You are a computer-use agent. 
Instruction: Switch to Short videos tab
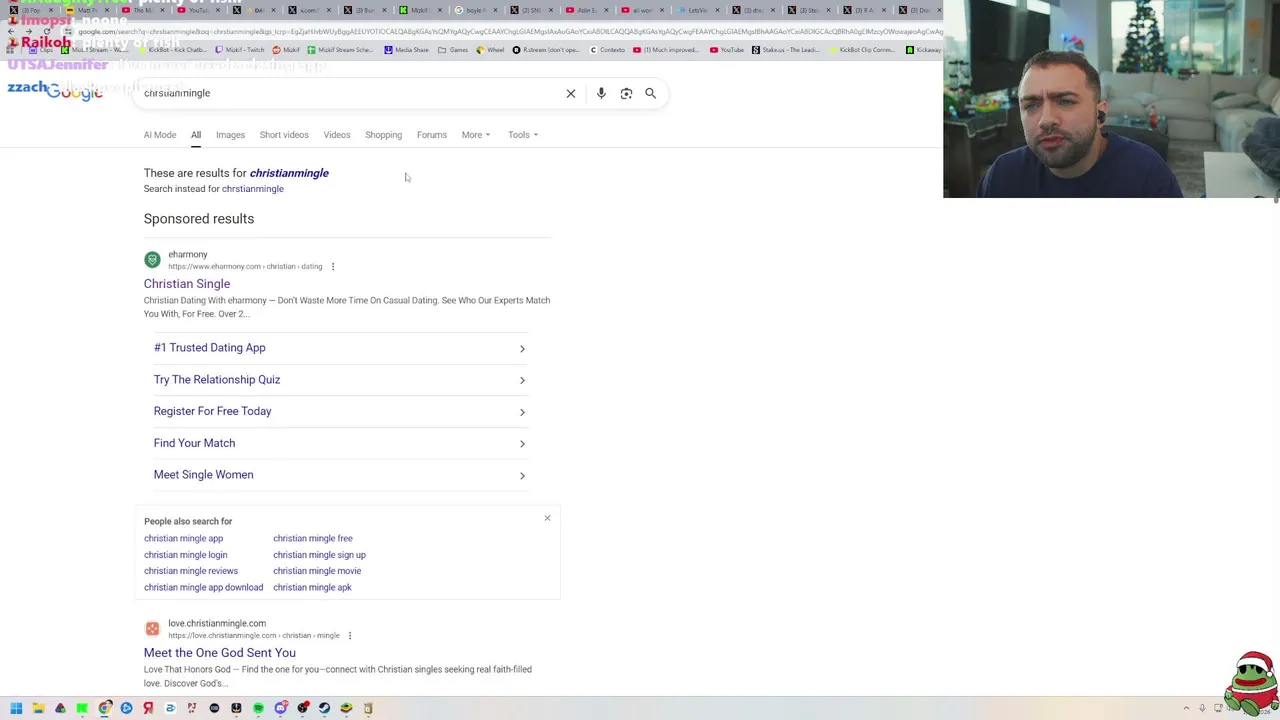[284, 135]
